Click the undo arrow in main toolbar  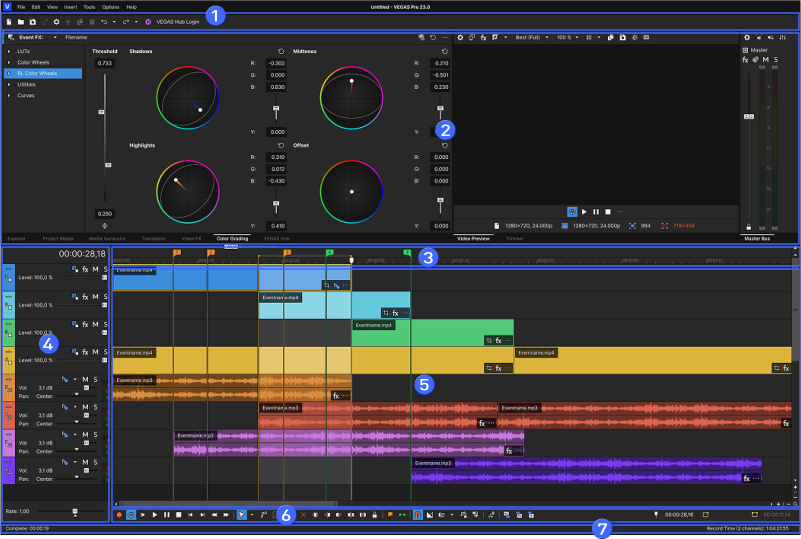point(103,21)
